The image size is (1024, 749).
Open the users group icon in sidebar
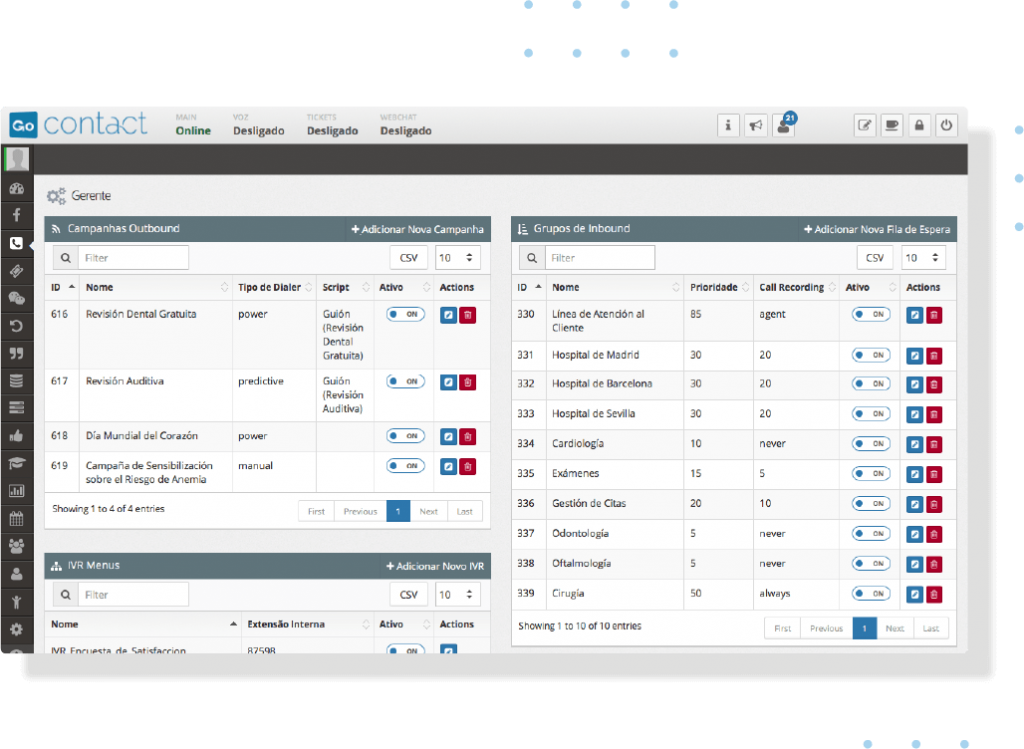(x=16, y=545)
